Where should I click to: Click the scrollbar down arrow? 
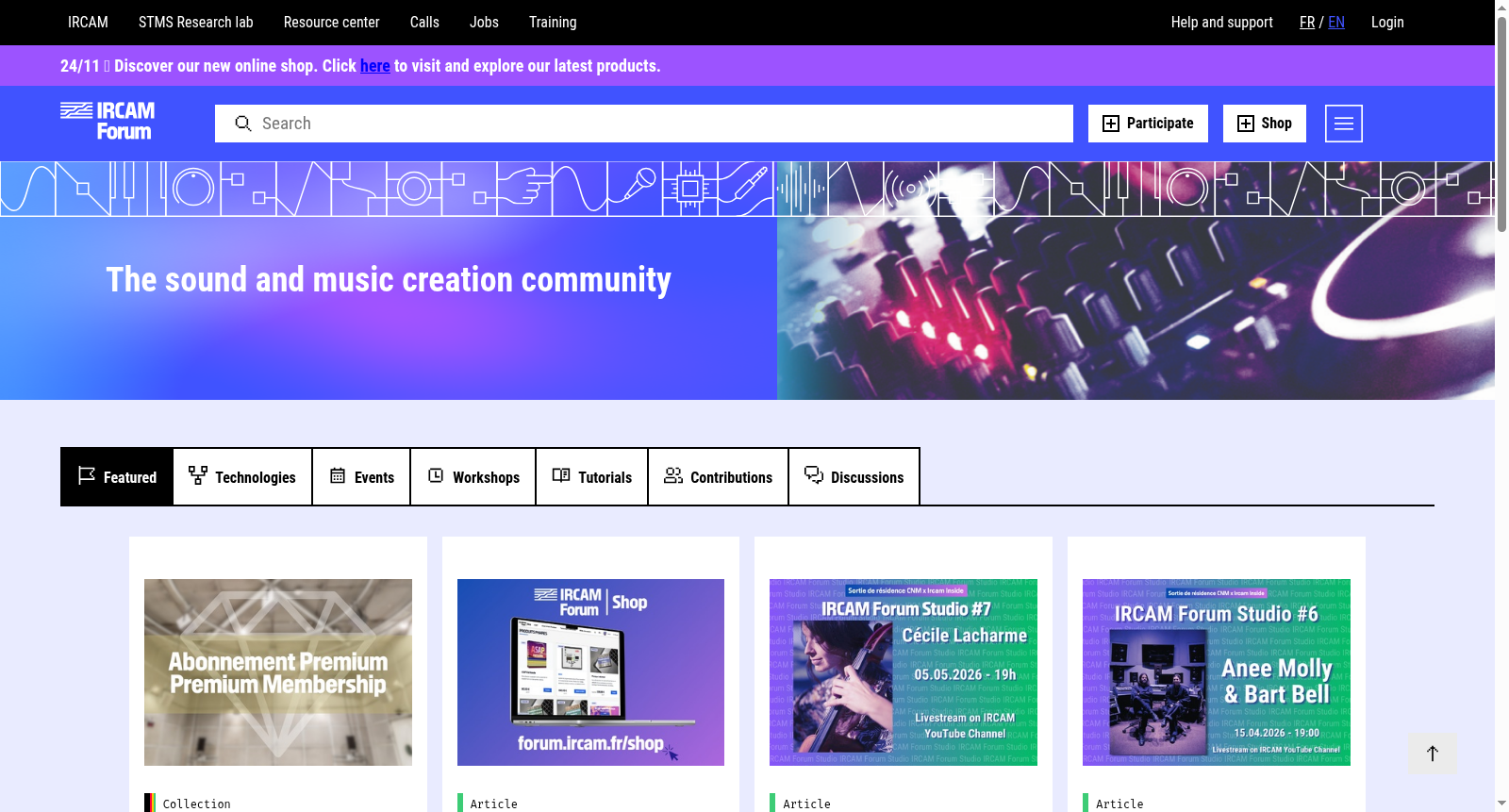(x=1501, y=804)
